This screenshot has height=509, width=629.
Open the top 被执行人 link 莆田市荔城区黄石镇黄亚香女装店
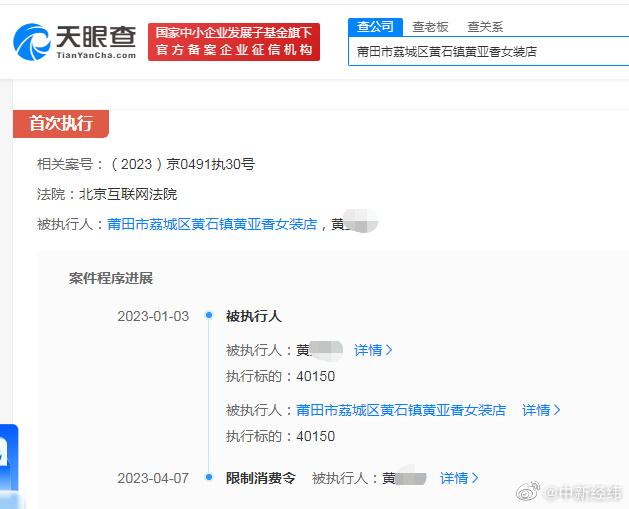pyautogui.click(x=212, y=224)
